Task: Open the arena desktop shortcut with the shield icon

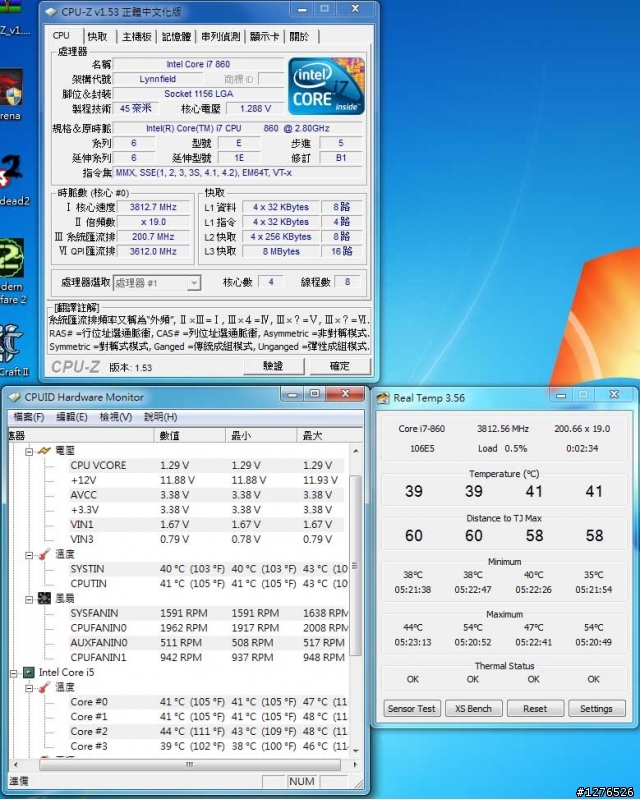Action: point(10,94)
